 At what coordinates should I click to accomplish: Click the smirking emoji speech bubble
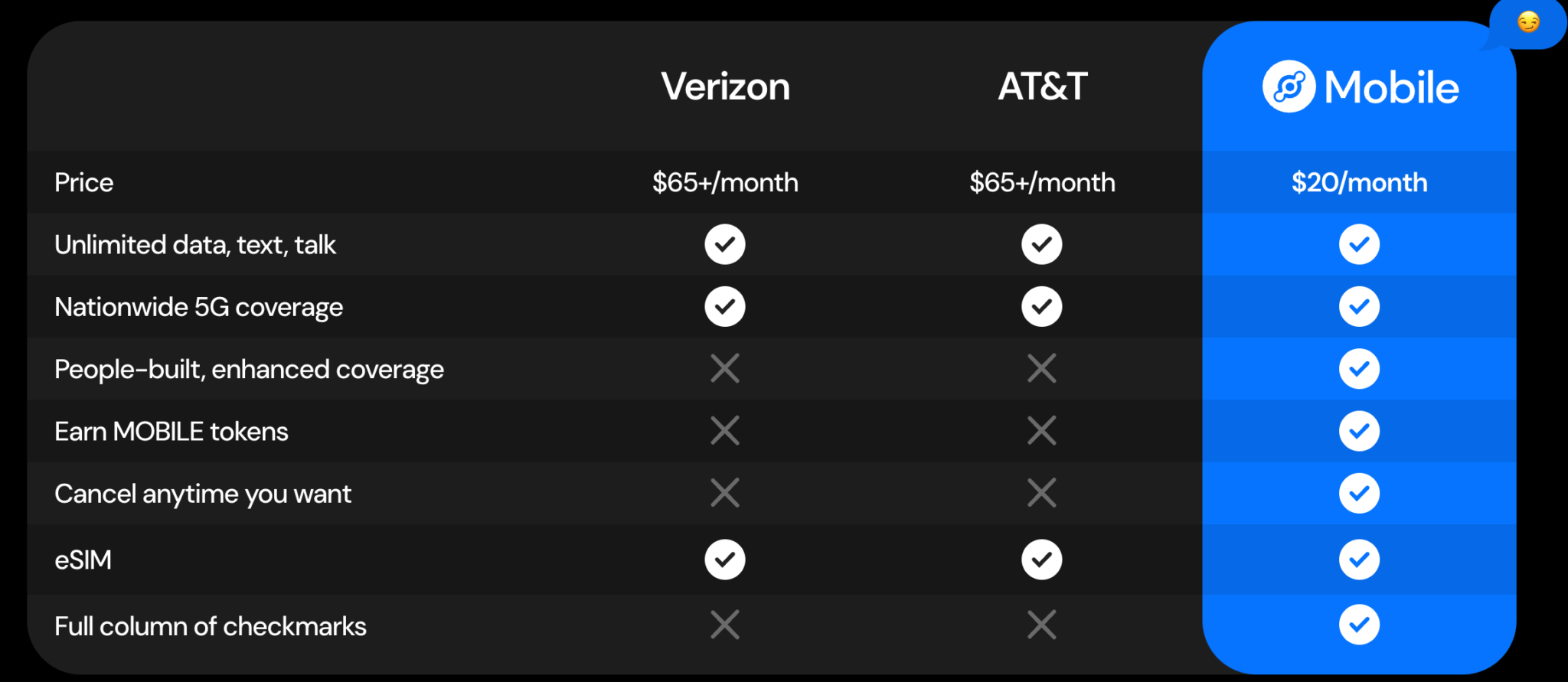pos(1528,23)
